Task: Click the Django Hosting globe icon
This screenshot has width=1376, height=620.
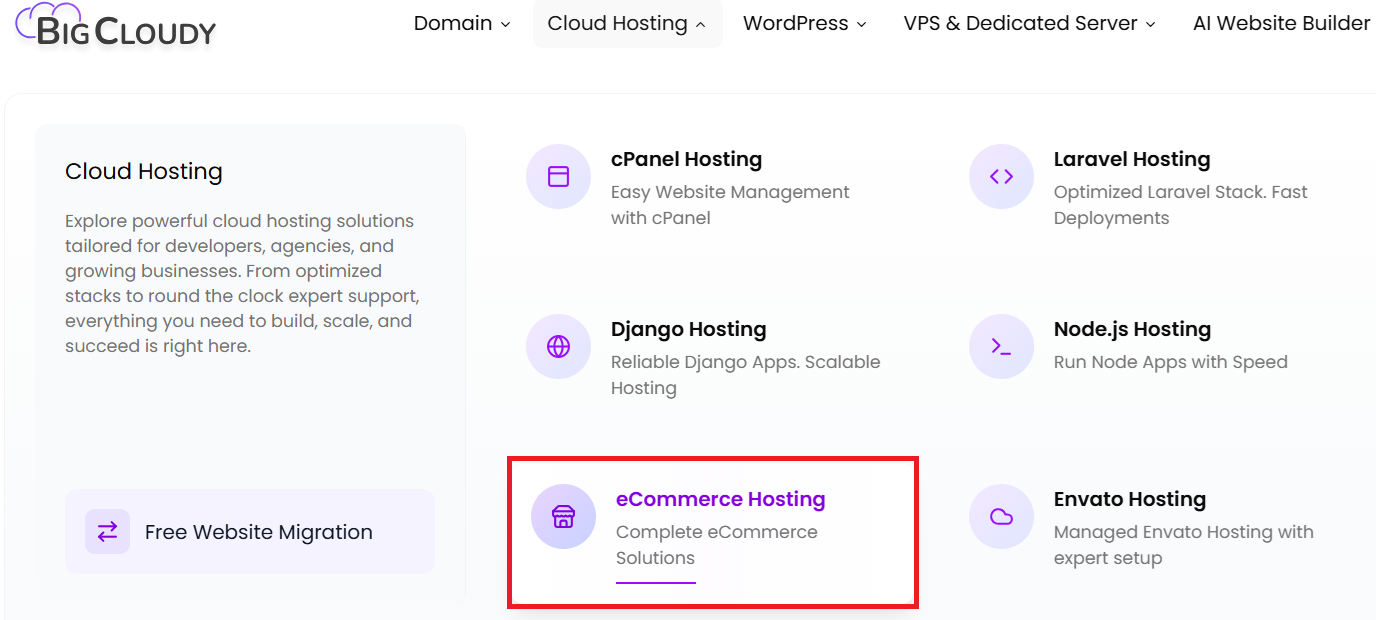Action: (558, 347)
